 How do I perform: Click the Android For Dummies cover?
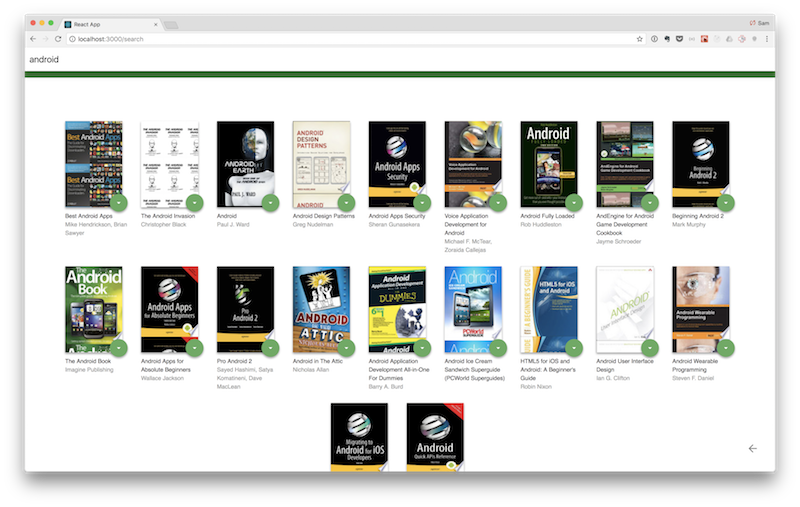397,310
